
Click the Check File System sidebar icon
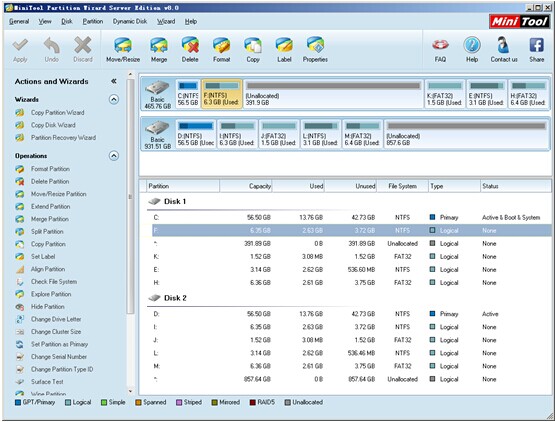point(20,281)
